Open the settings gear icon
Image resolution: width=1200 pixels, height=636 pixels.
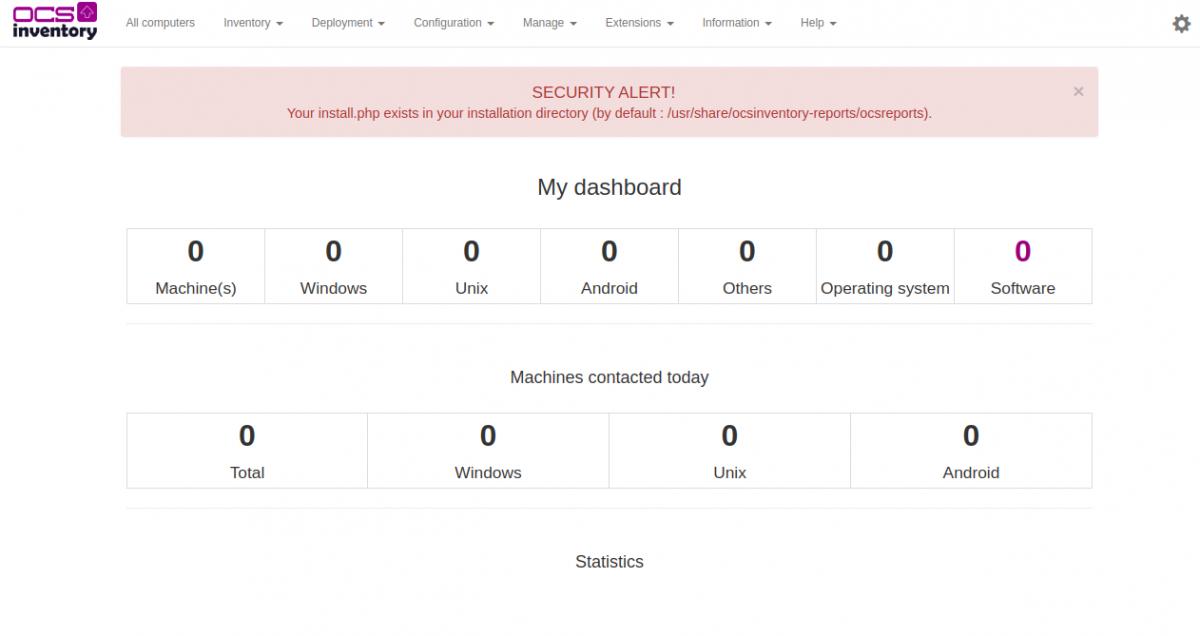(1180, 22)
